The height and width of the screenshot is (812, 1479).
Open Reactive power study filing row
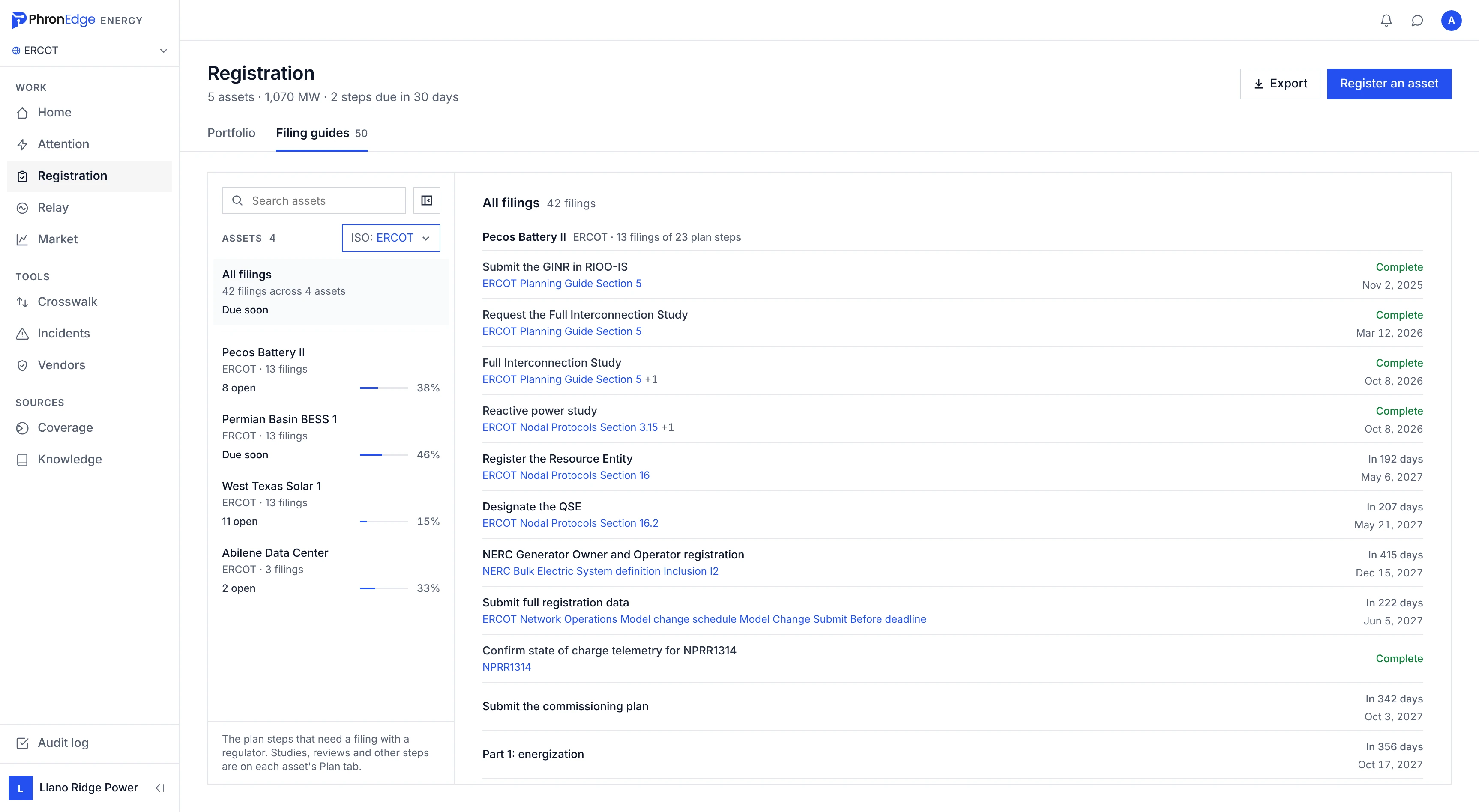click(x=952, y=419)
